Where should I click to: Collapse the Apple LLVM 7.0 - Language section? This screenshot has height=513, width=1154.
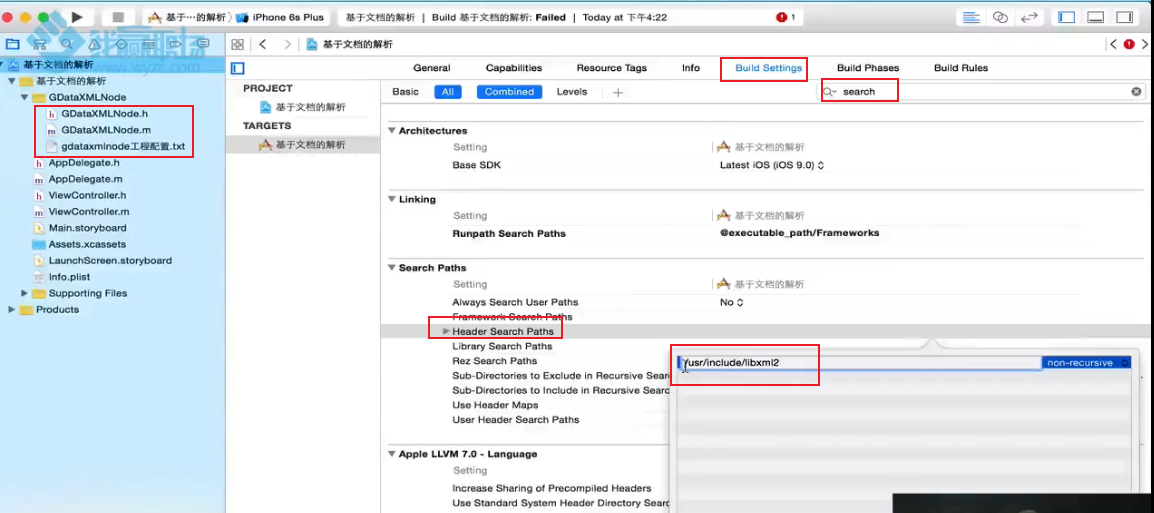click(x=392, y=454)
